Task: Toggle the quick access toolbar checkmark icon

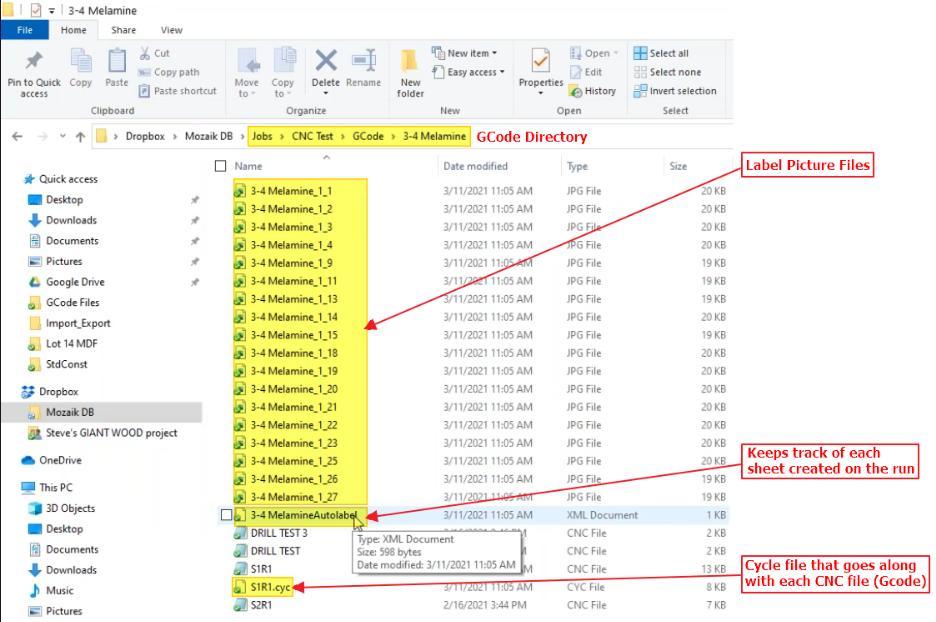Action: click(36, 10)
